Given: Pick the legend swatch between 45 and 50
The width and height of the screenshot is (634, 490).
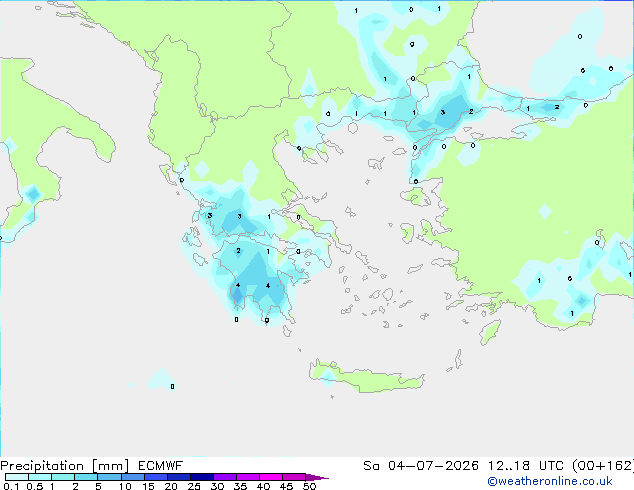Looking at the screenshot, I should [x=294, y=477].
